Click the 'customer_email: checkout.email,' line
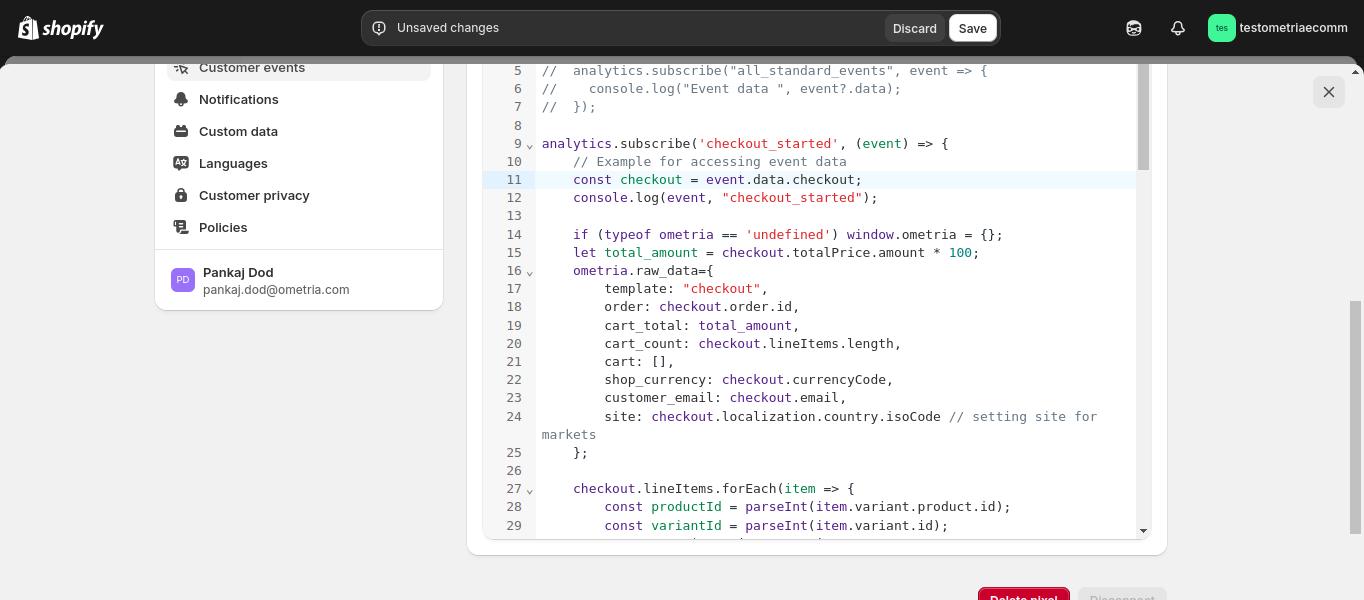 [725, 398]
